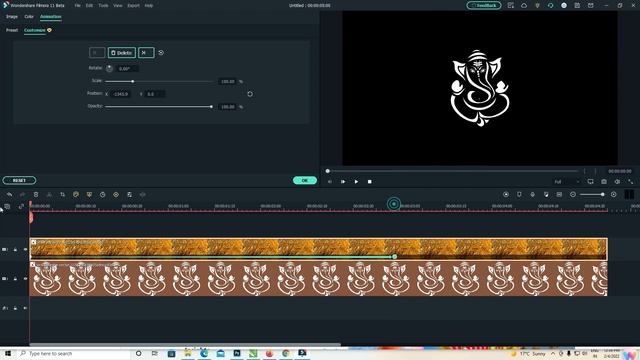640x360 pixels.
Task: Reset position with the circular arrow icon
Action: (x=250, y=94)
